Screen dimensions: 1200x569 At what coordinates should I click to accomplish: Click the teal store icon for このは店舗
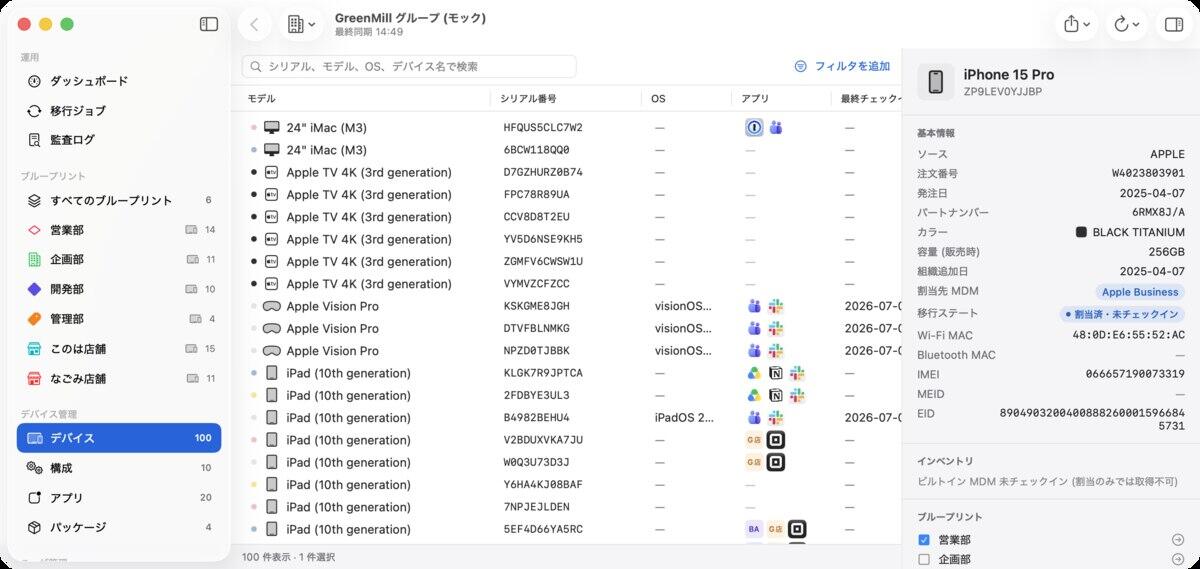[x=34, y=349]
